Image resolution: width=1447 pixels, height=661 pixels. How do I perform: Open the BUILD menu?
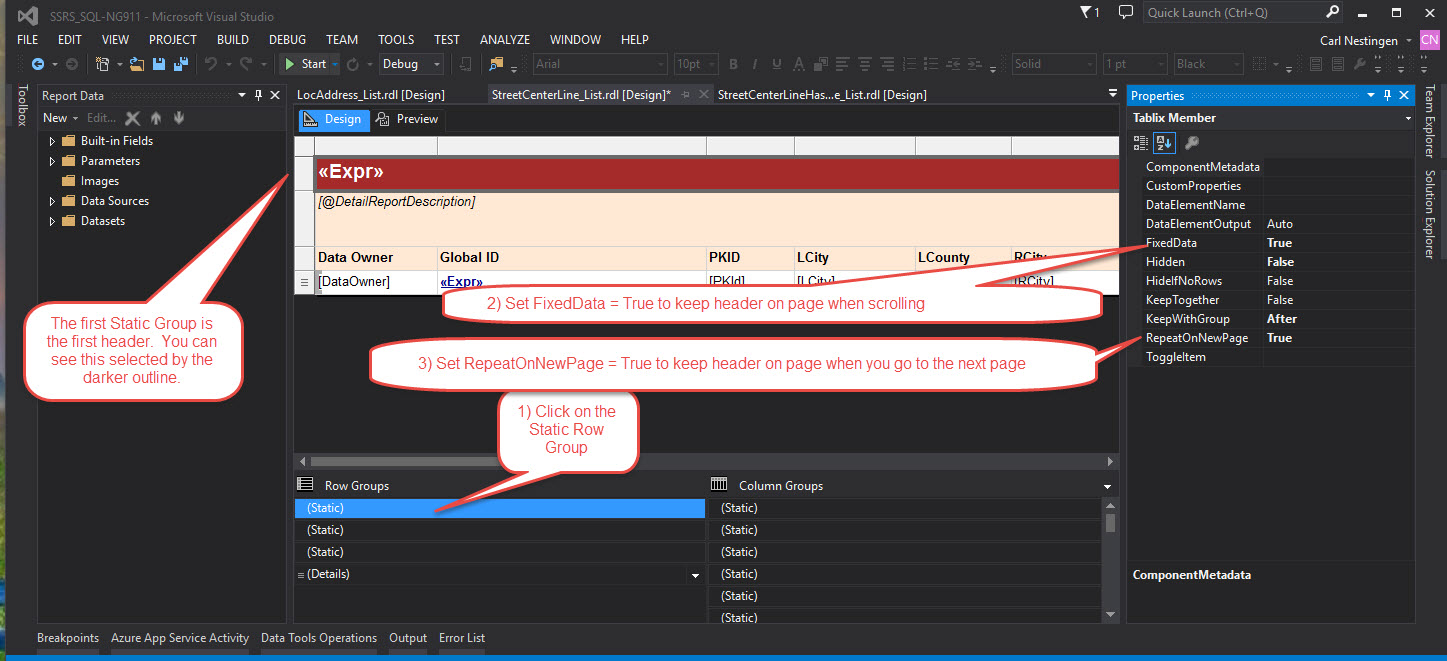(232, 40)
